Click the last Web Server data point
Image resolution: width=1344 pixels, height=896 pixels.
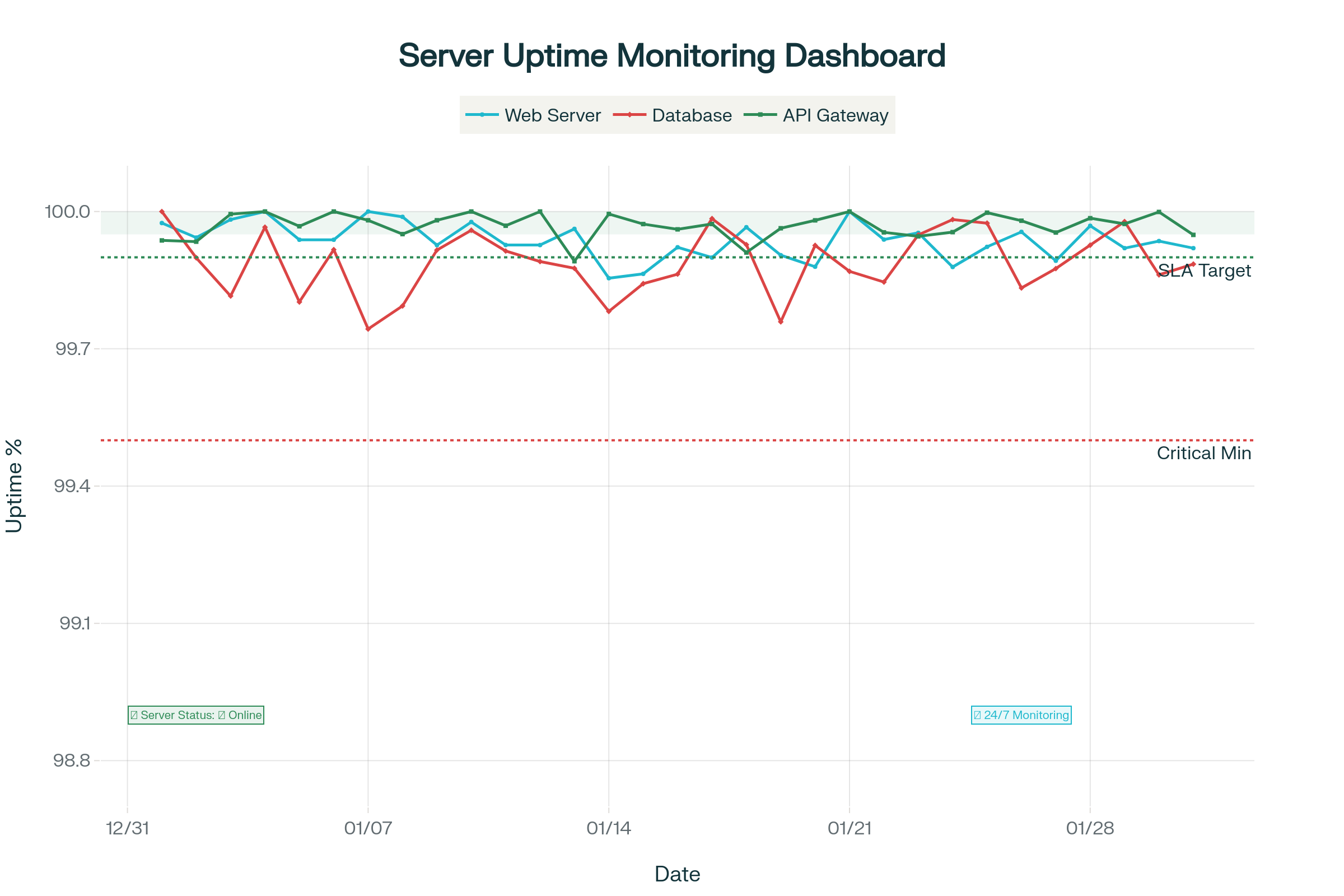click(x=1193, y=248)
